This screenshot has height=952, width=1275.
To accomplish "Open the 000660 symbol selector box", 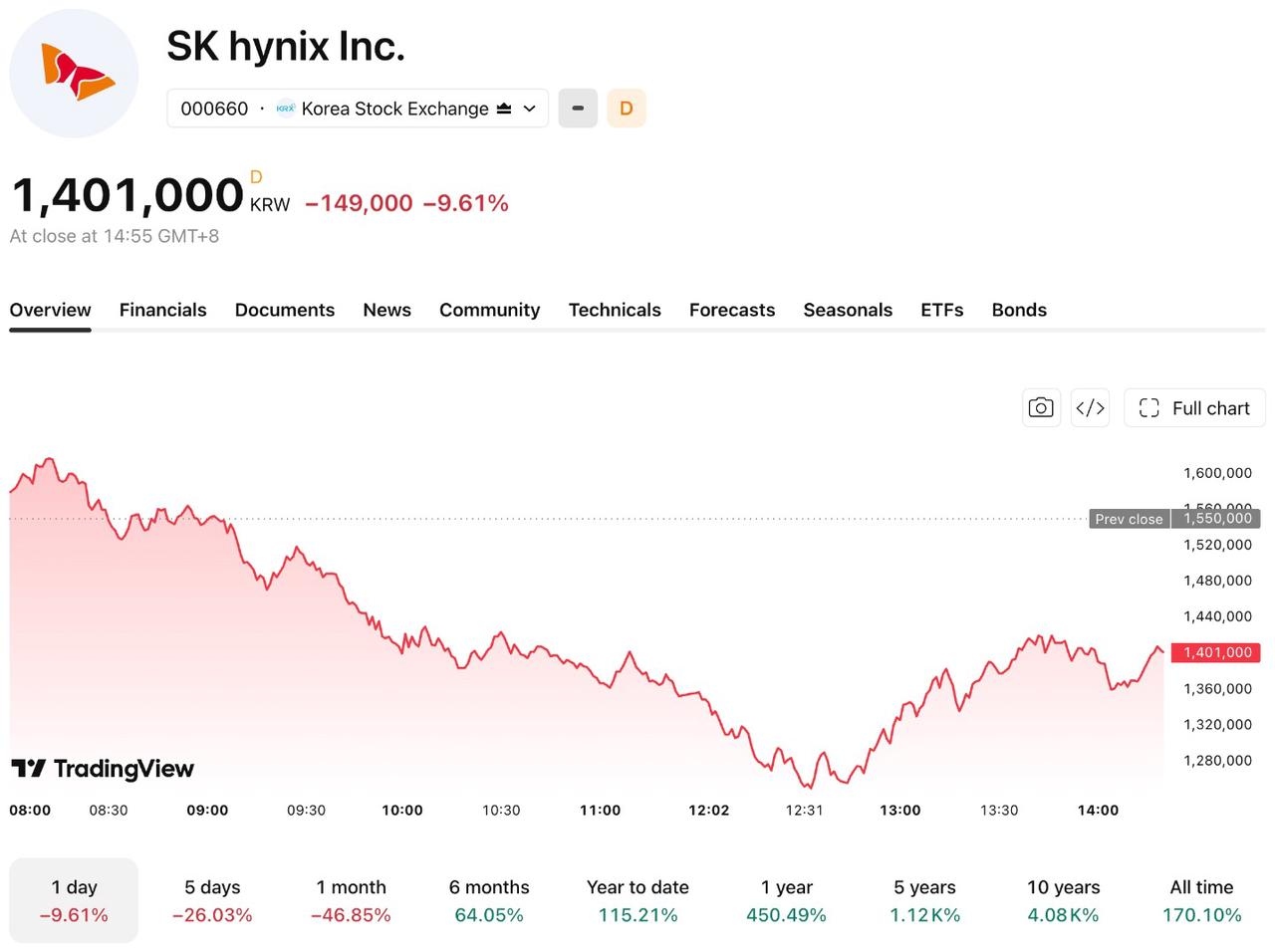I will click(x=358, y=109).
